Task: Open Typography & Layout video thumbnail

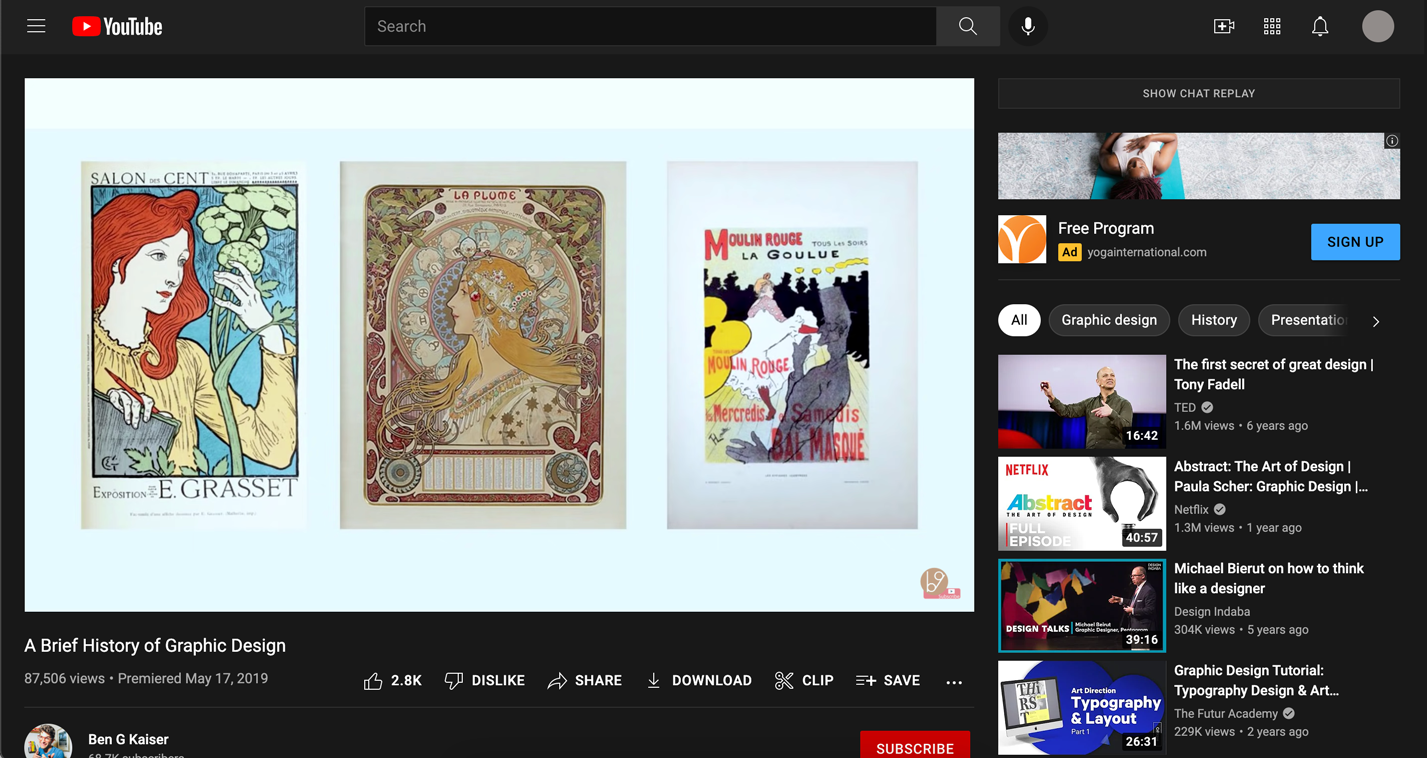Action: coord(1082,707)
